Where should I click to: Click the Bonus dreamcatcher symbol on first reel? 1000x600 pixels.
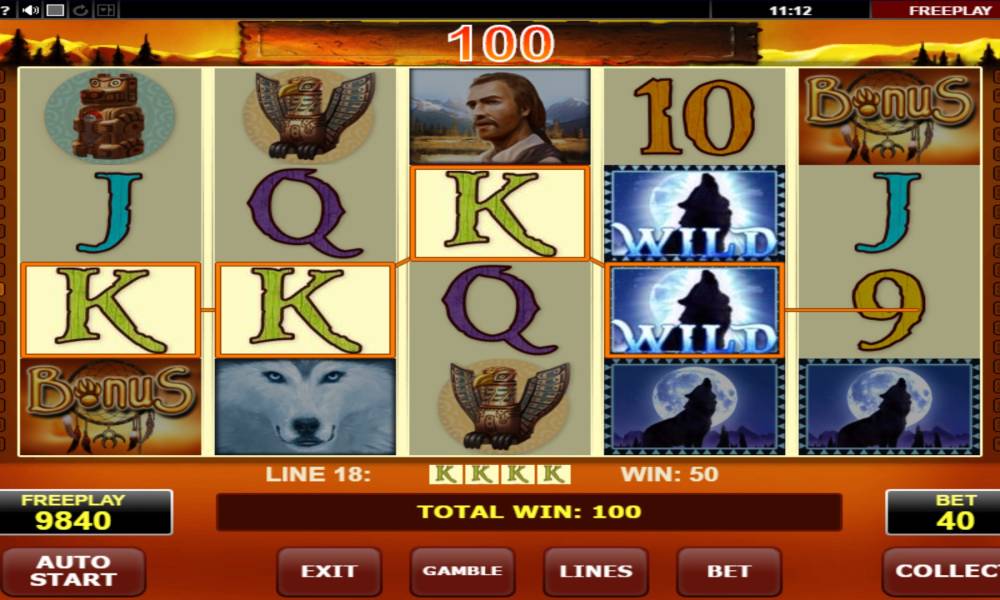(111, 407)
